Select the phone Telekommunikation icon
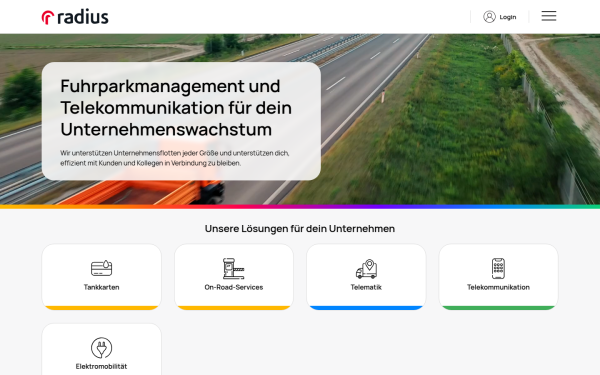This screenshot has height=375, width=600. point(498,269)
